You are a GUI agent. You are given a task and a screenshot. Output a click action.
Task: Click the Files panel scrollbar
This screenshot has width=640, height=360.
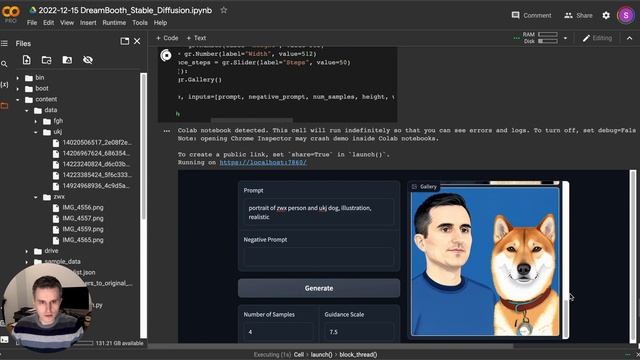[143, 146]
